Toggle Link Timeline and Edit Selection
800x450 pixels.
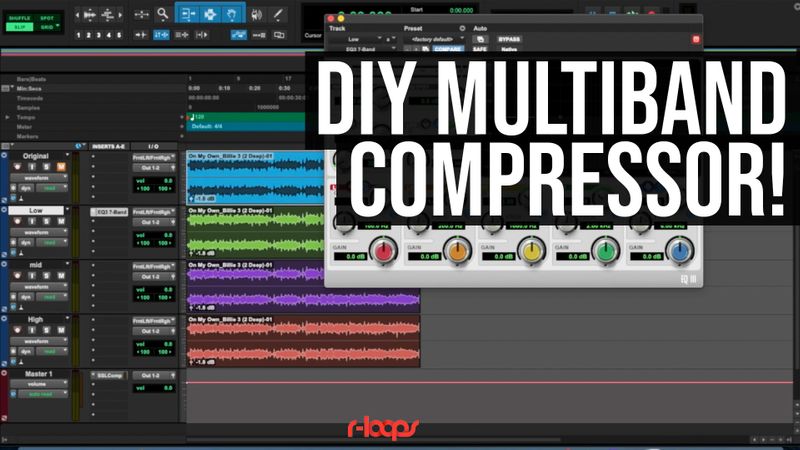point(161,35)
